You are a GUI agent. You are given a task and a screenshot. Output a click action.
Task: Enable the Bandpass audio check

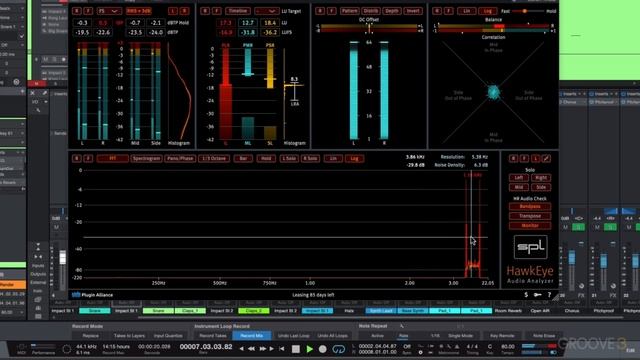(530, 207)
